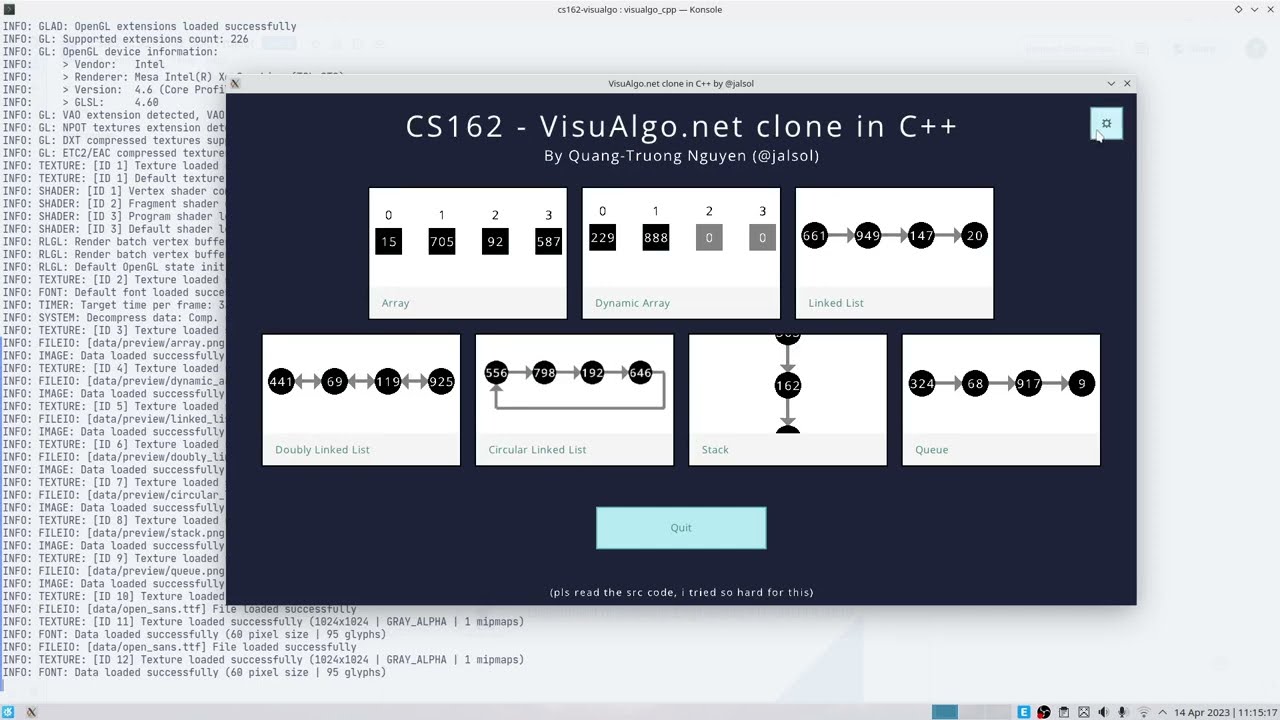Open the Array visualization card
The width and height of the screenshot is (1280, 720).
[468, 253]
